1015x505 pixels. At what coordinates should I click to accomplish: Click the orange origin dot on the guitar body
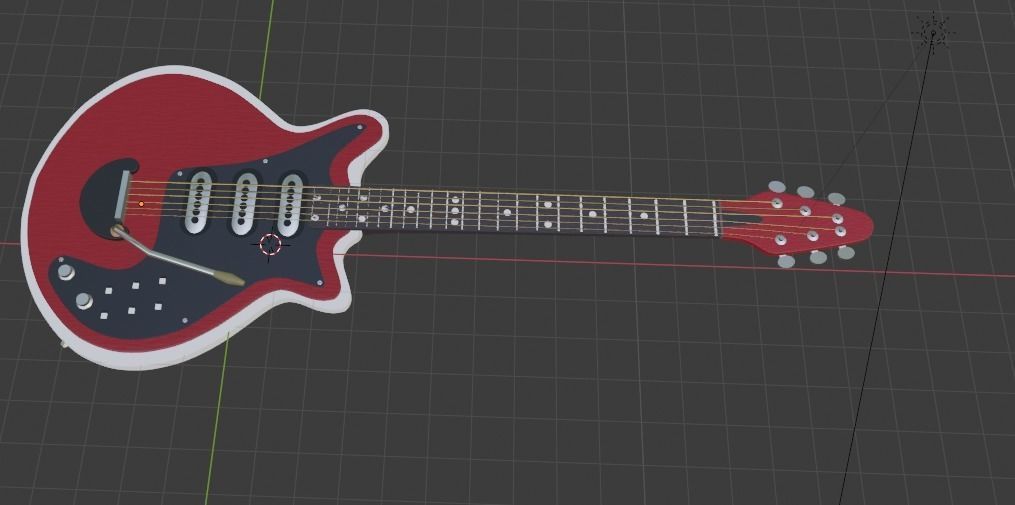pos(141,204)
